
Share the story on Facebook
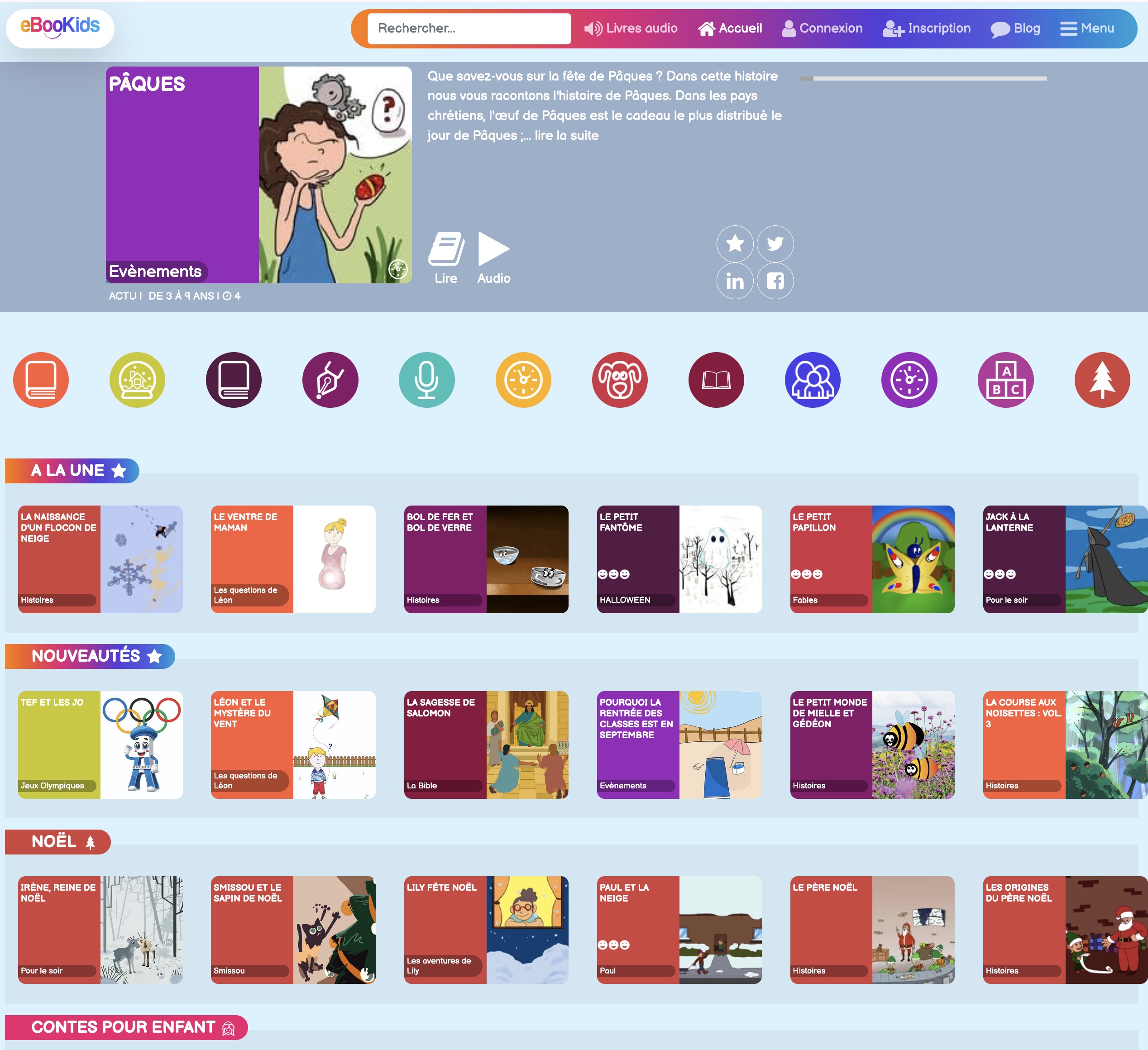click(775, 281)
